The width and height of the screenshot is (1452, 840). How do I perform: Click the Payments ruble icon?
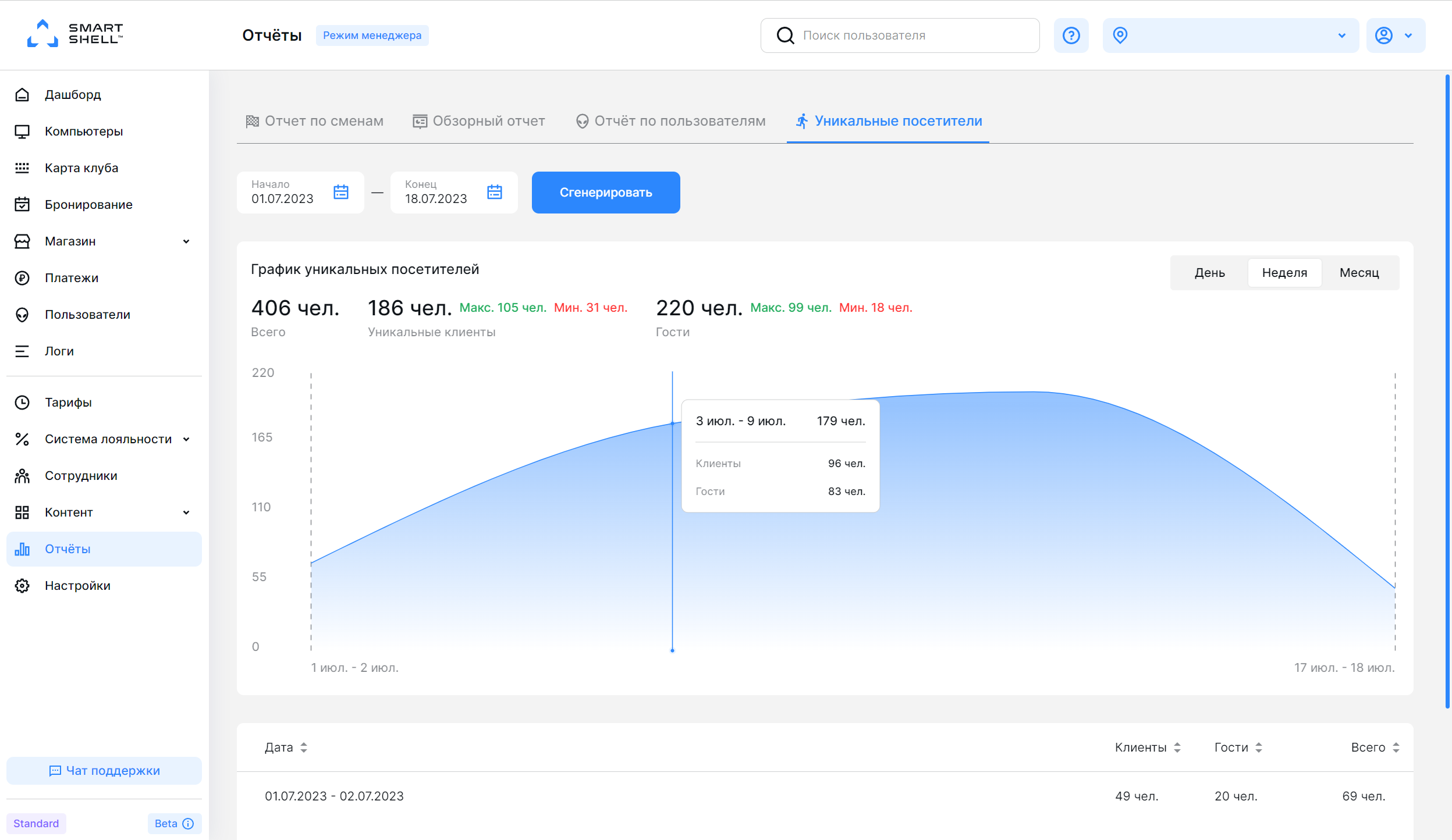click(22, 278)
